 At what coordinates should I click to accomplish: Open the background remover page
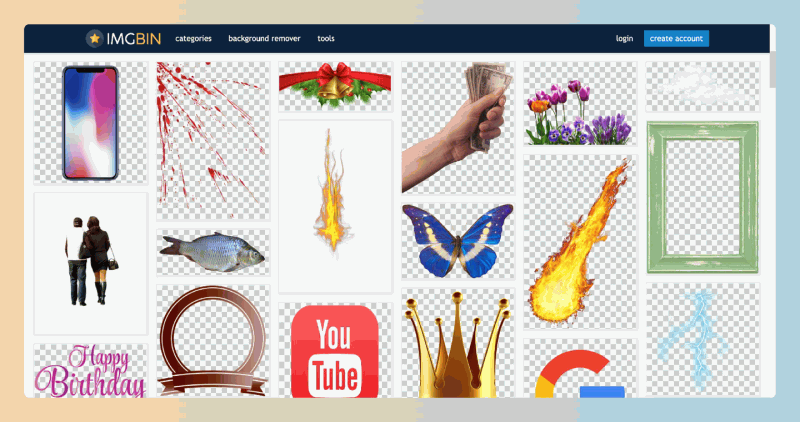coord(264,38)
